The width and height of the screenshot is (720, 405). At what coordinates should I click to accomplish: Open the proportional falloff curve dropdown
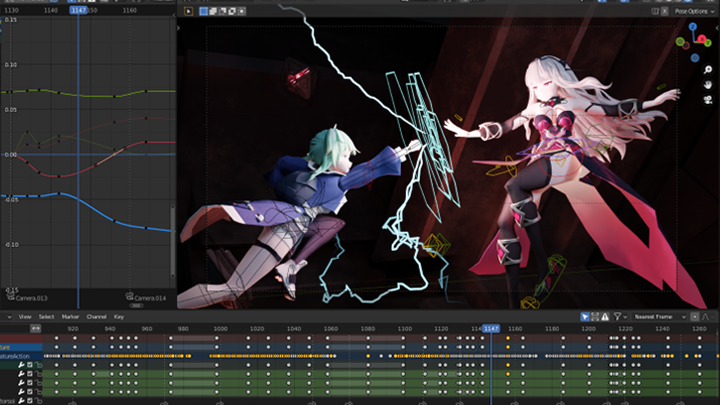(x=708, y=317)
